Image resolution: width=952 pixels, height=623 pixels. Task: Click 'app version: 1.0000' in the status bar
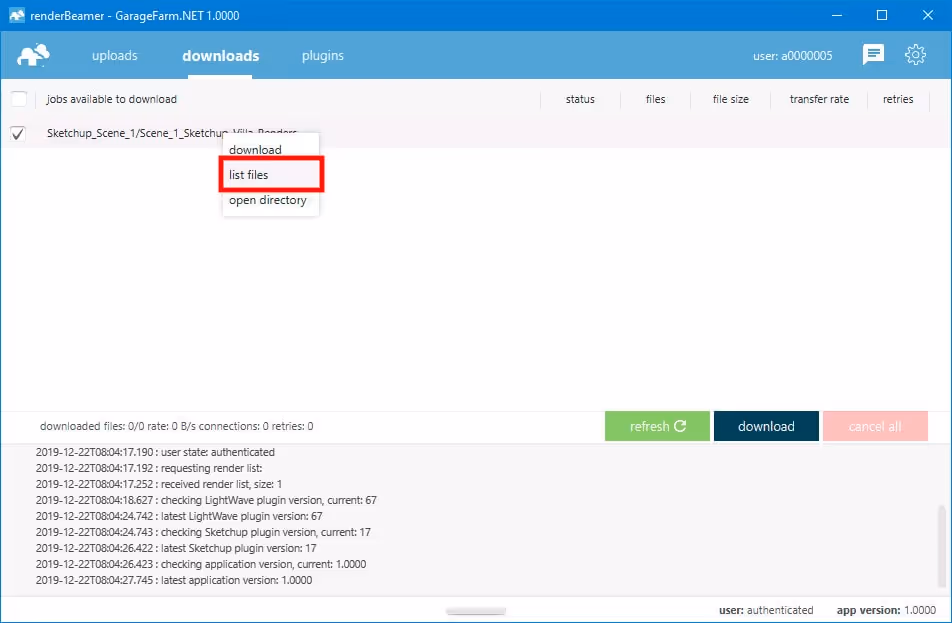click(886, 610)
